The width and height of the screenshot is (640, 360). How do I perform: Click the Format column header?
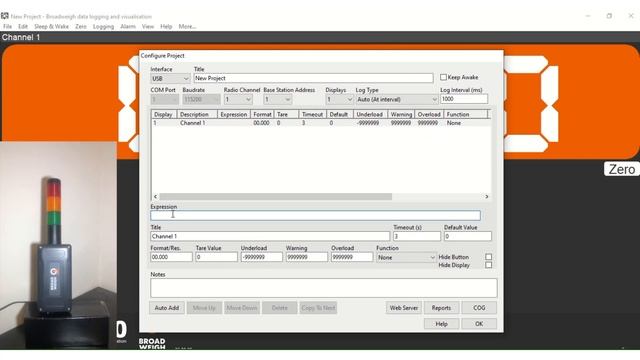point(262,114)
